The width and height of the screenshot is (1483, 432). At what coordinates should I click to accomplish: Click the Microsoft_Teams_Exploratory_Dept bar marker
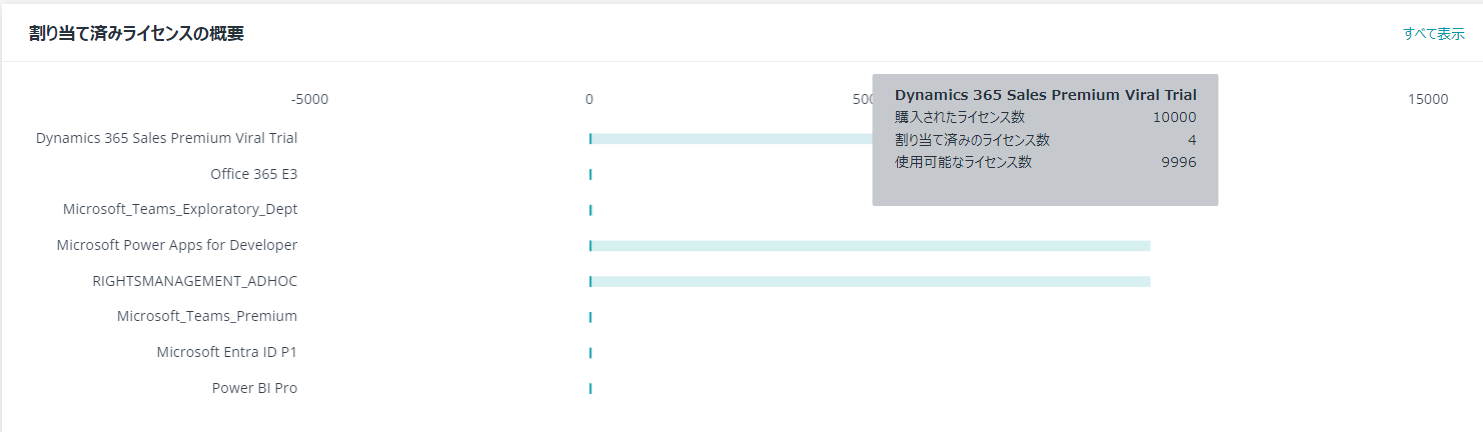coord(590,210)
